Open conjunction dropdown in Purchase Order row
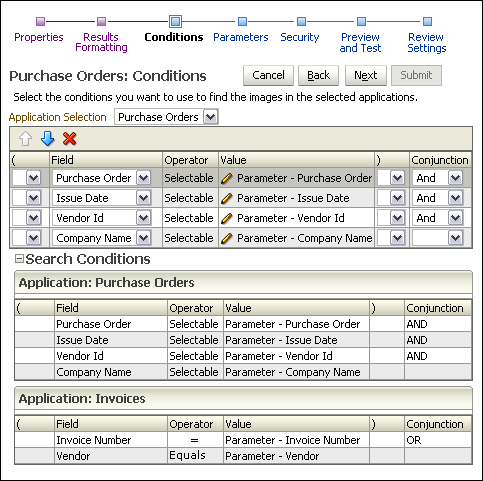This screenshot has width=483, height=481. pyautogui.click(x=456, y=178)
